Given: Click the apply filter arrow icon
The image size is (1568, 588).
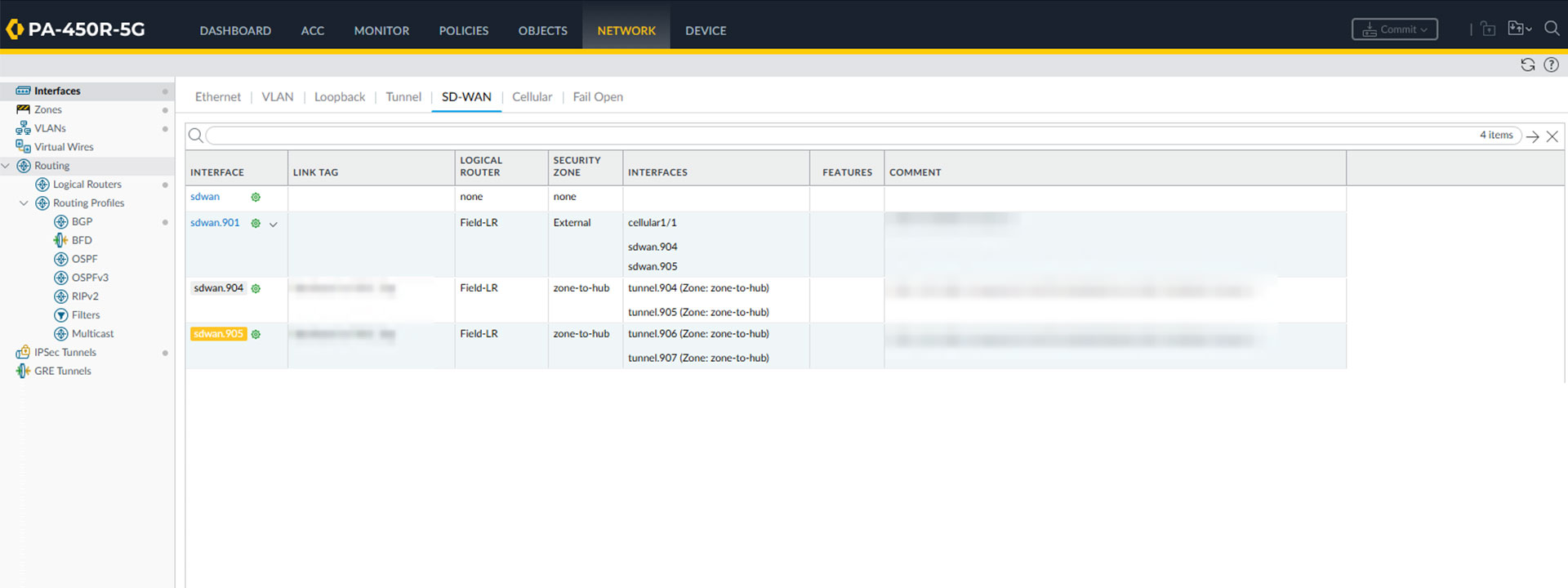Looking at the screenshot, I should (1533, 136).
